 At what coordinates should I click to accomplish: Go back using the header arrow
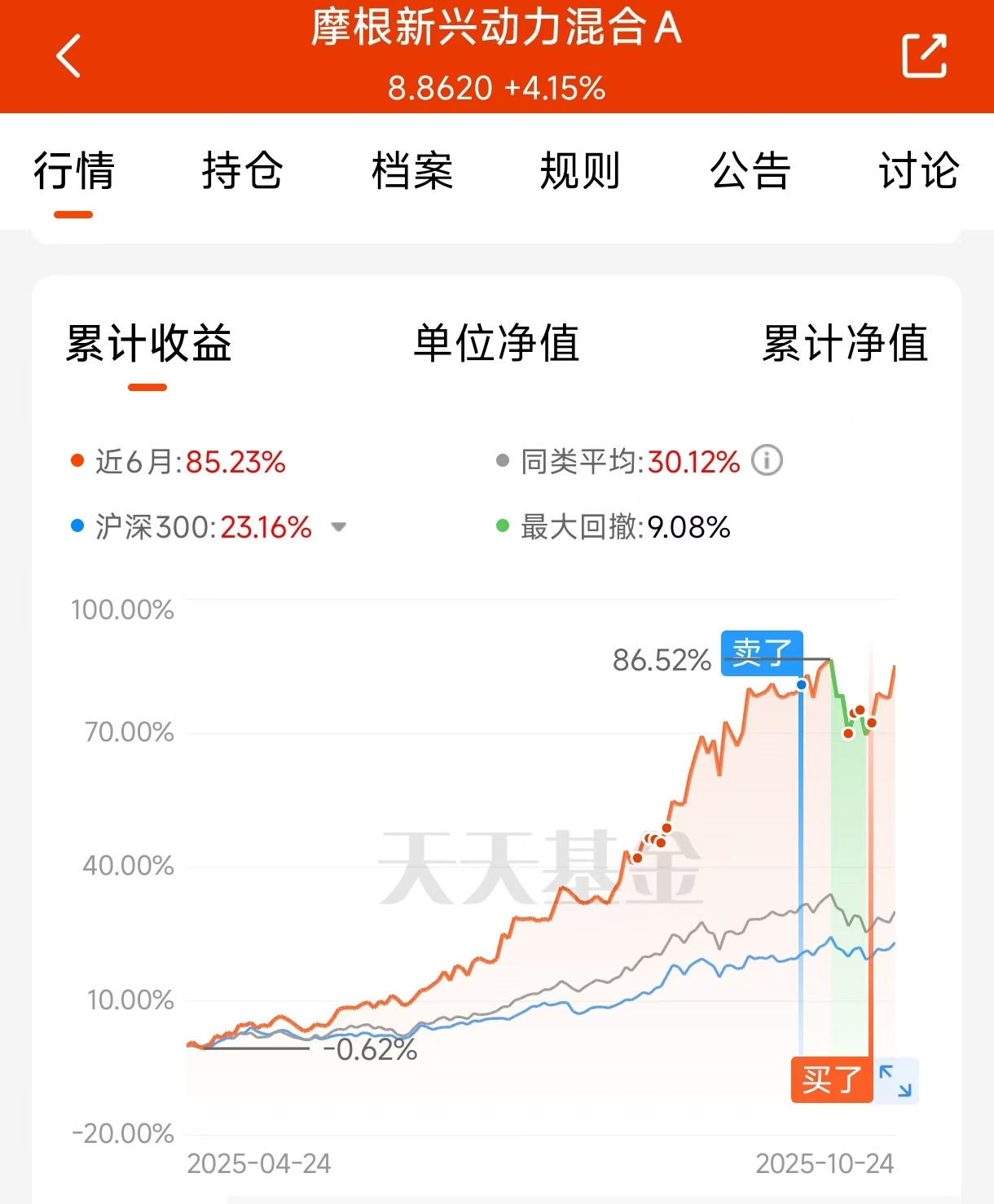pos(68,56)
